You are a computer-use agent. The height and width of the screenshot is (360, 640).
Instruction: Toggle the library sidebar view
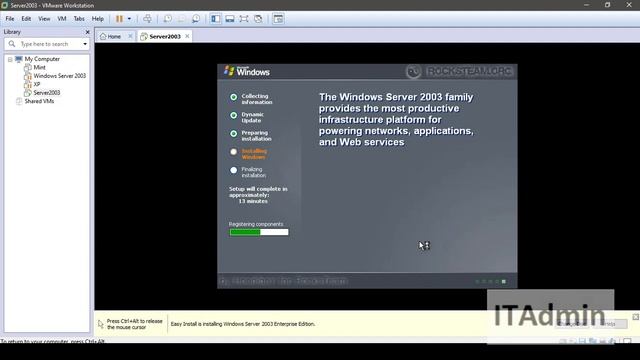click(x=216, y=19)
